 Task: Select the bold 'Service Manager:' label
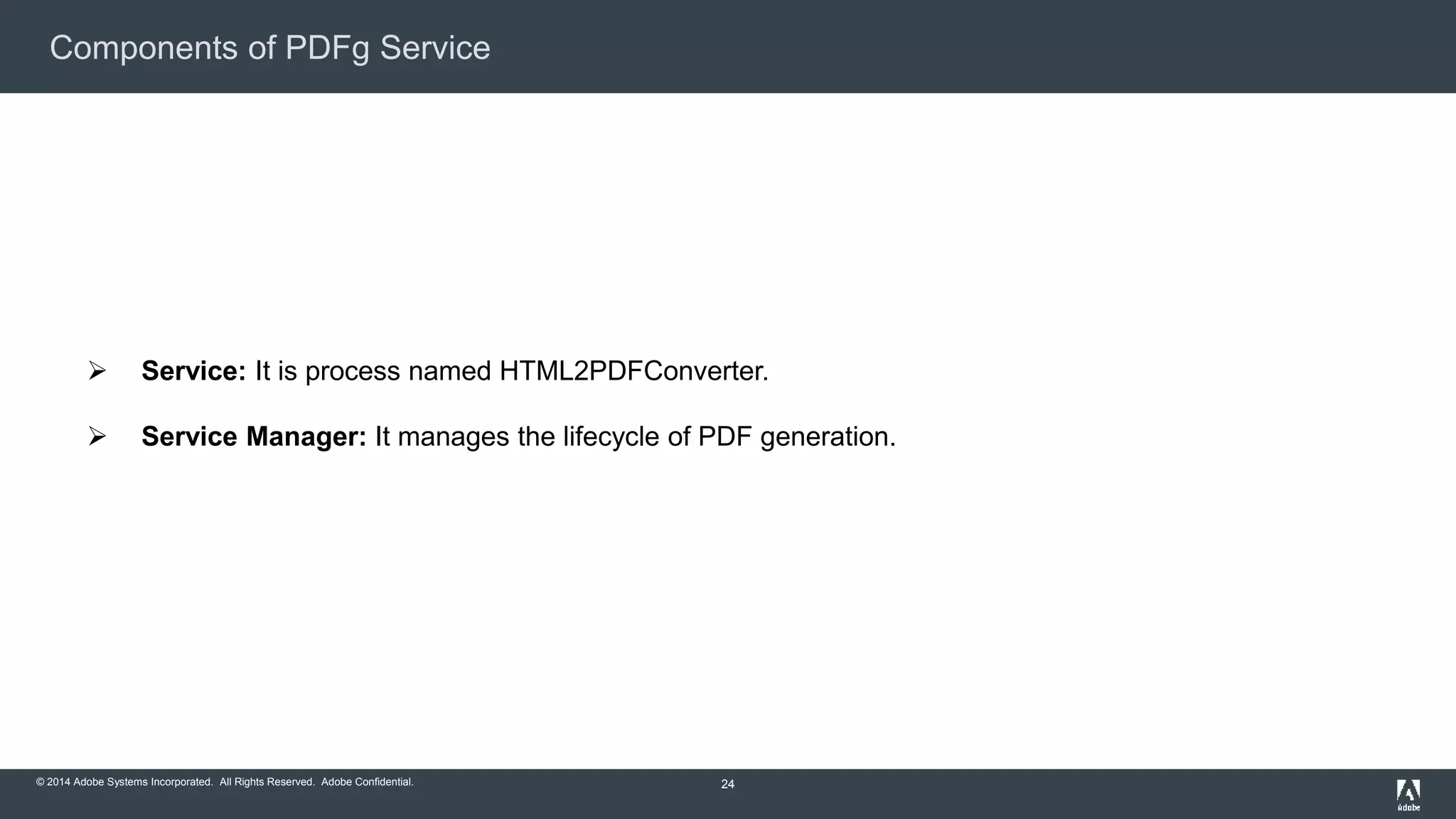pyautogui.click(x=254, y=437)
